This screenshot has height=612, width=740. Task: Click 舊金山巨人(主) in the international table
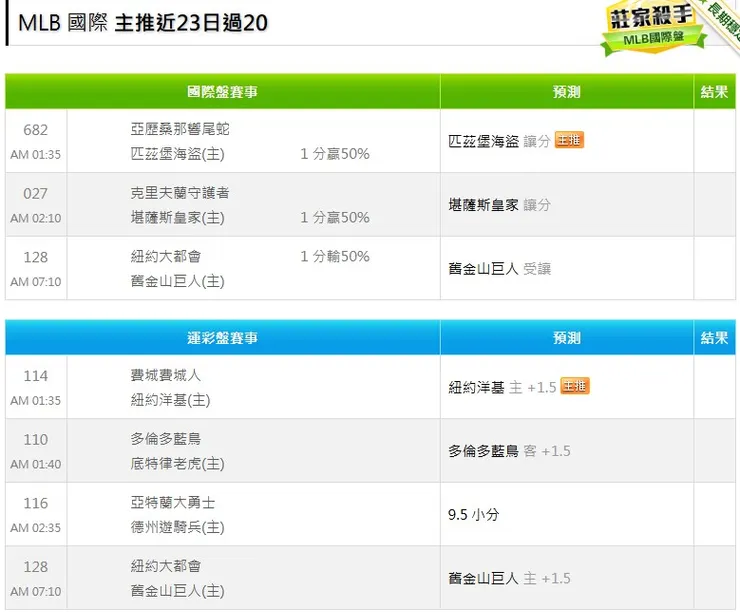pyautogui.click(x=177, y=281)
